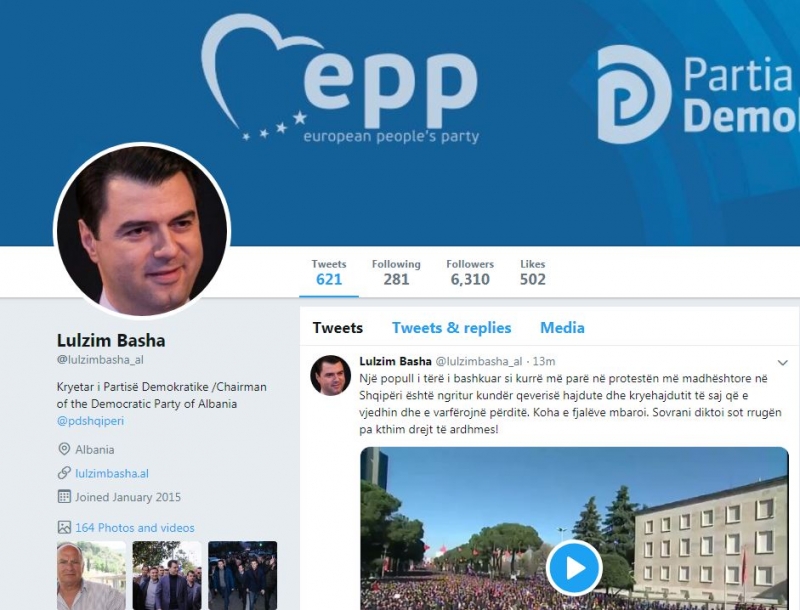The image size is (800, 610).
Task: View the 6,310 Followers list
Action: pyautogui.click(x=470, y=272)
